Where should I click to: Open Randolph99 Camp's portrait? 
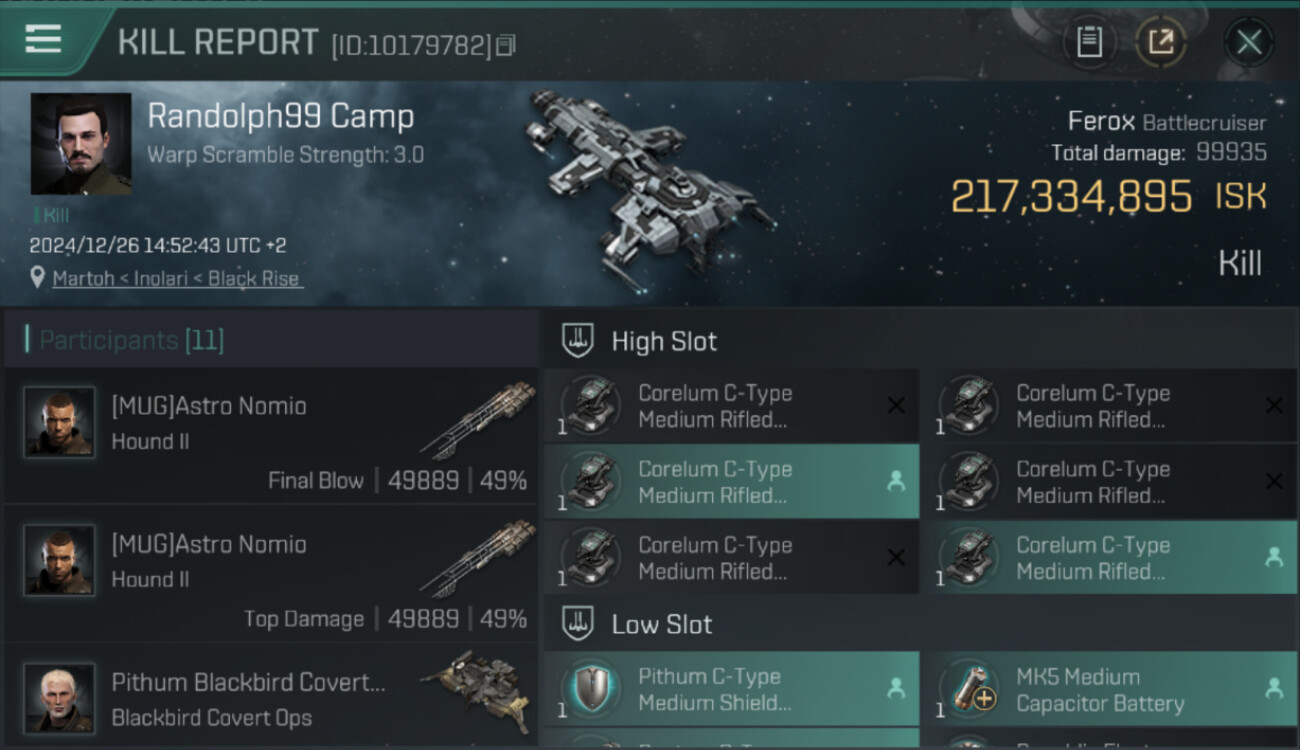pyautogui.click(x=81, y=144)
